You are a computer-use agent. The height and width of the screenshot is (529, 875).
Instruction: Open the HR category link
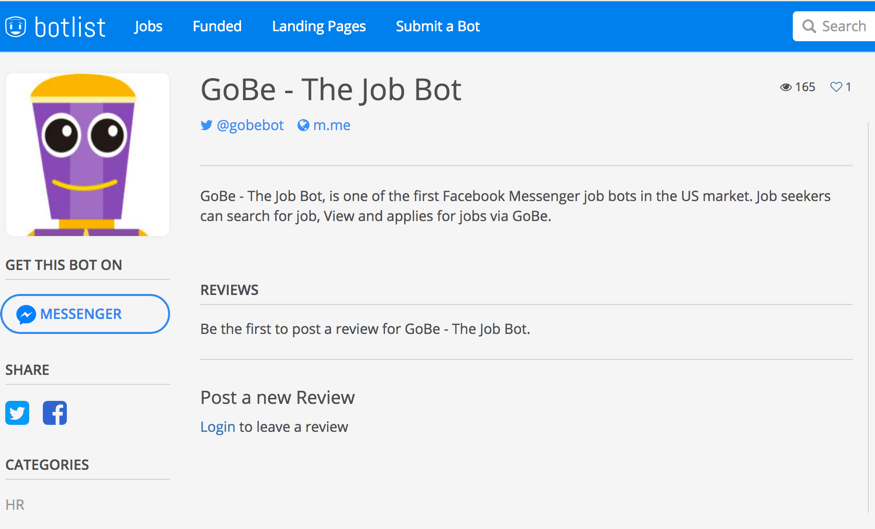click(x=15, y=504)
